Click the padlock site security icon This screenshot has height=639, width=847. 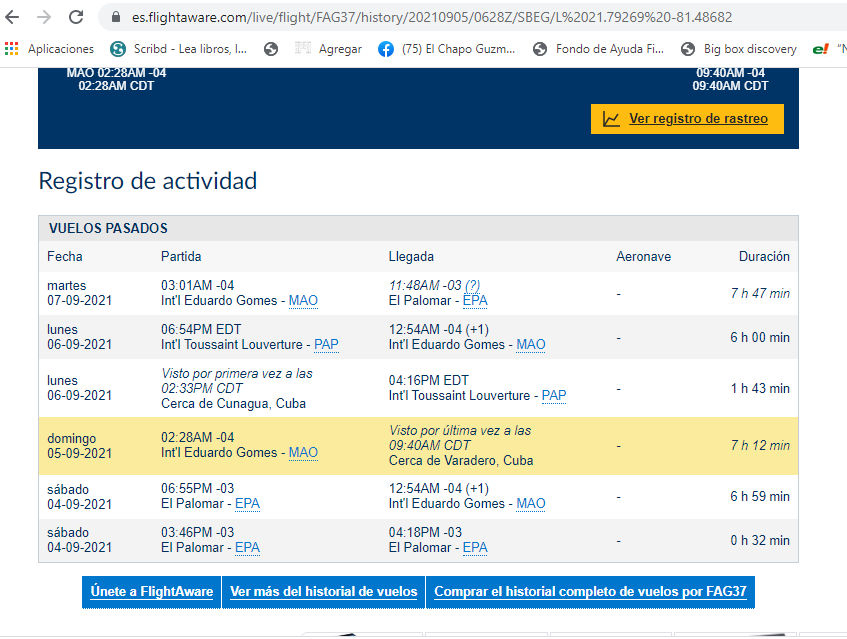116,17
